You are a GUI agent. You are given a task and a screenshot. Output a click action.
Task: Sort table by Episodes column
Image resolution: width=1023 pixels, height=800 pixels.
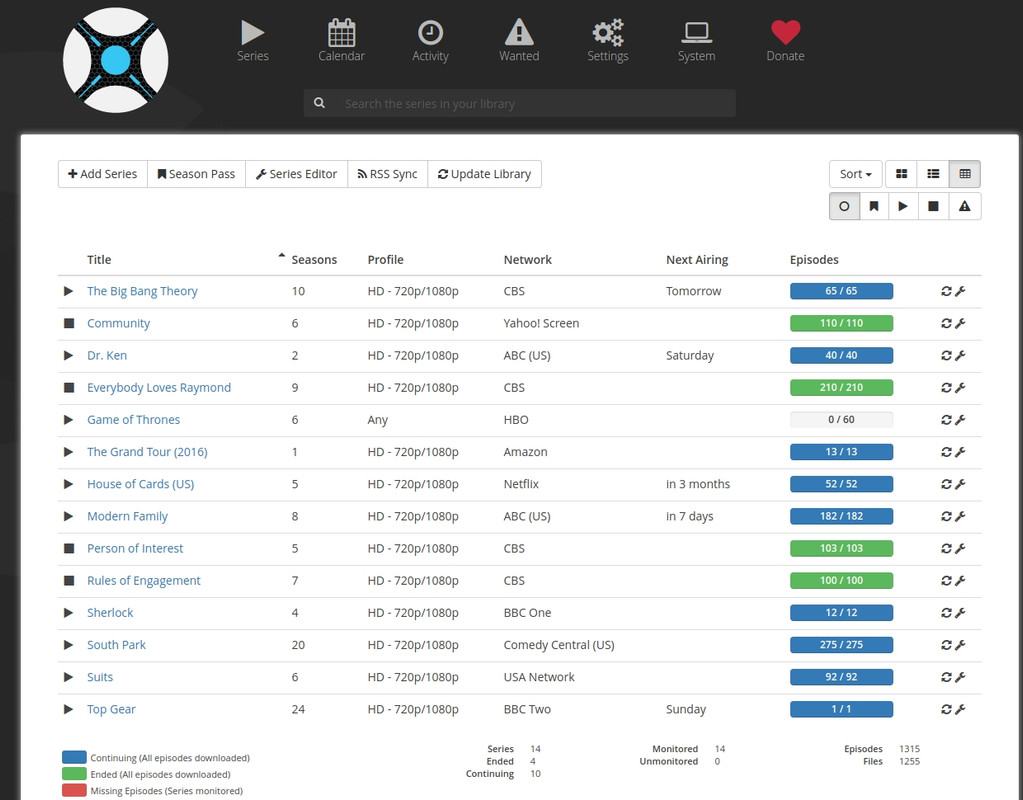814,260
